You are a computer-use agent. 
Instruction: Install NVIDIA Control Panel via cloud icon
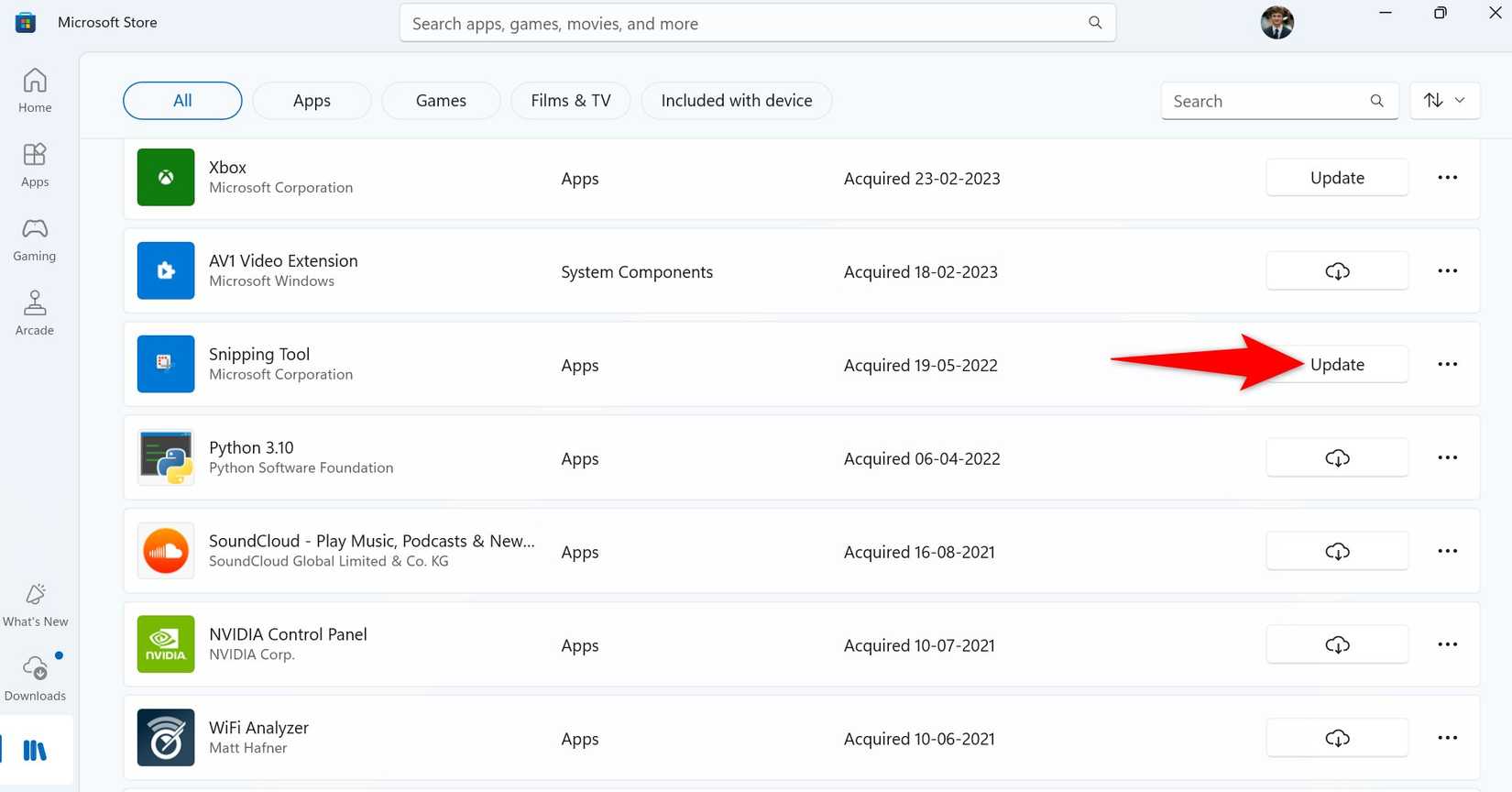(x=1336, y=645)
